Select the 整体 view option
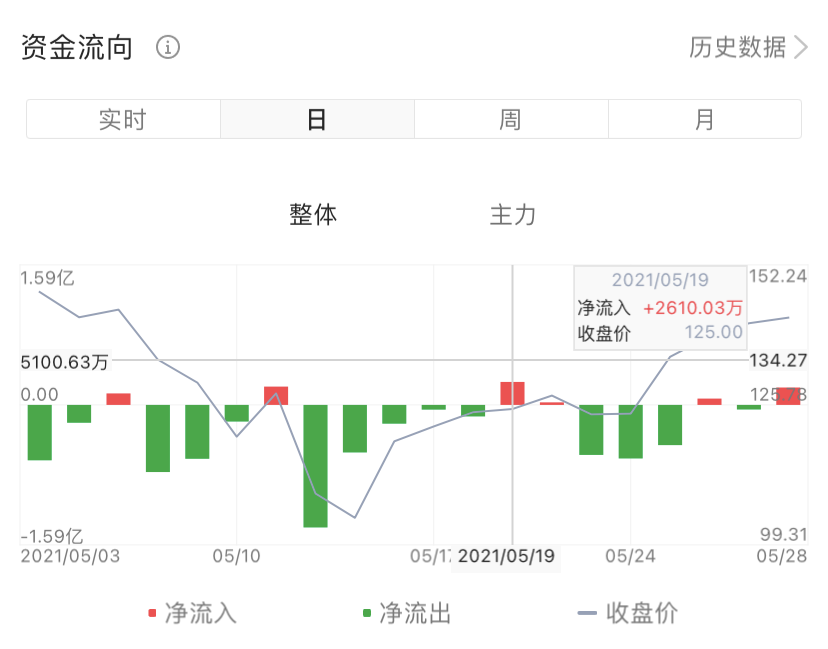 [313, 214]
